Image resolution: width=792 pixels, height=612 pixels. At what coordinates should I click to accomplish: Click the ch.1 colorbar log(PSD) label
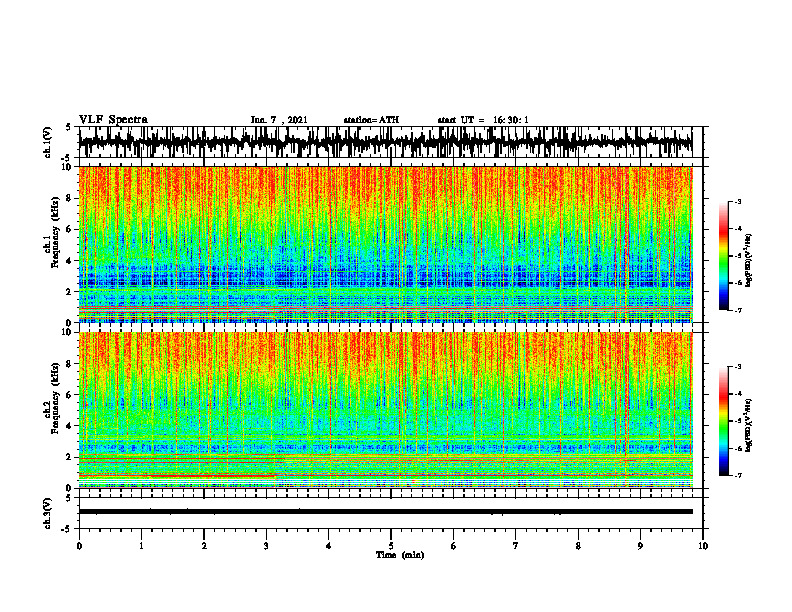pyautogui.click(x=749, y=260)
